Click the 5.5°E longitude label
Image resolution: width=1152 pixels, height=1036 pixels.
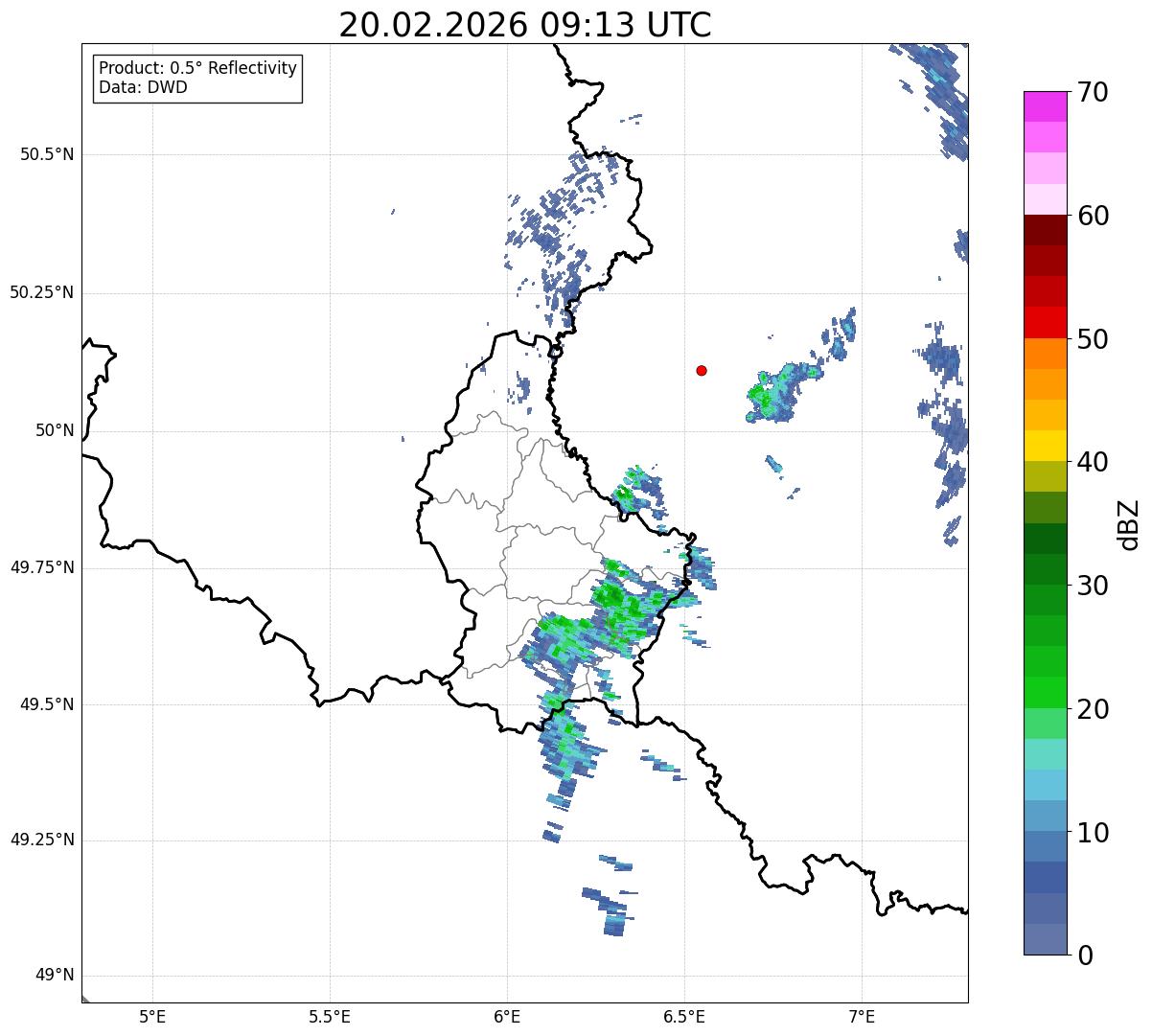(x=330, y=1016)
